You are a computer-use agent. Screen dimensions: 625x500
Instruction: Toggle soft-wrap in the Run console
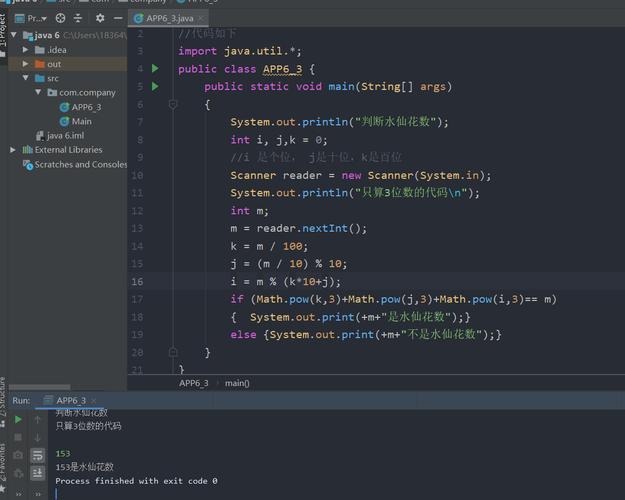37,455
